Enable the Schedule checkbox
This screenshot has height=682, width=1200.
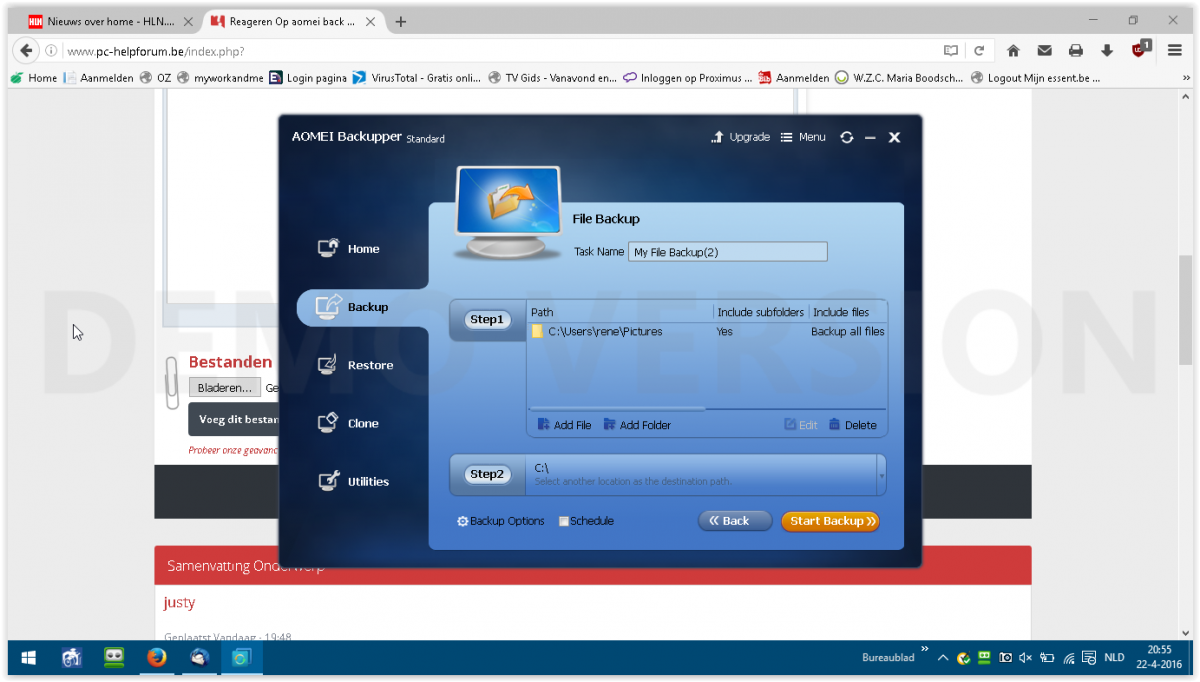[x=564, y=521]
